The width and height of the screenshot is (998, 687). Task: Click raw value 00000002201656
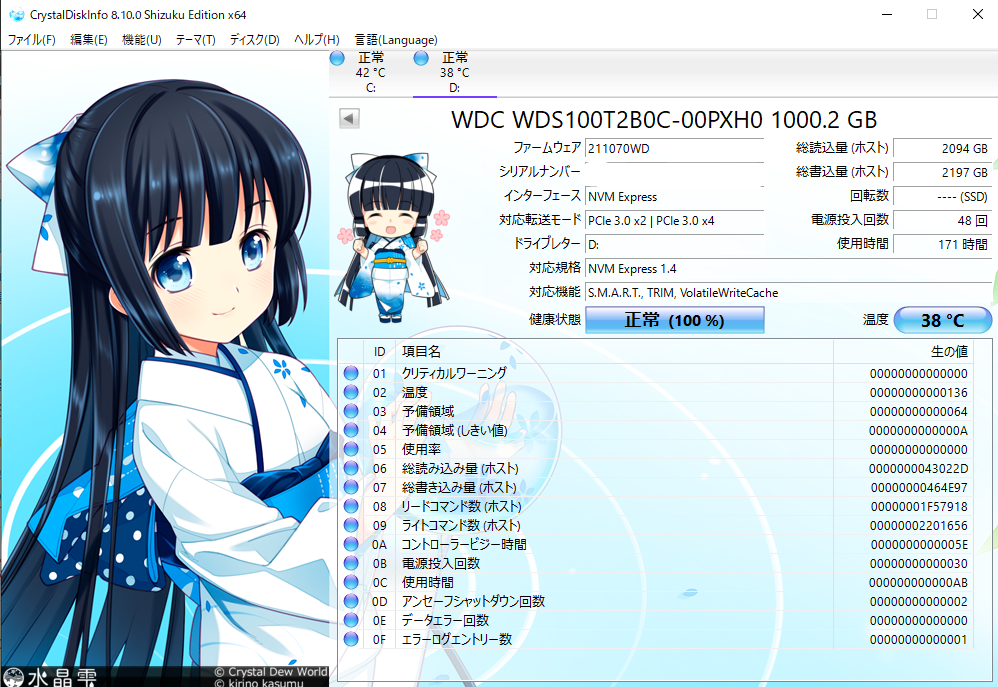918,526
